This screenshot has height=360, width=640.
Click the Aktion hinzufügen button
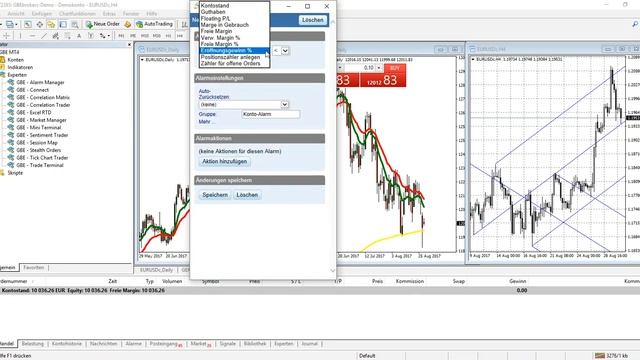click(x=224, y=162)
